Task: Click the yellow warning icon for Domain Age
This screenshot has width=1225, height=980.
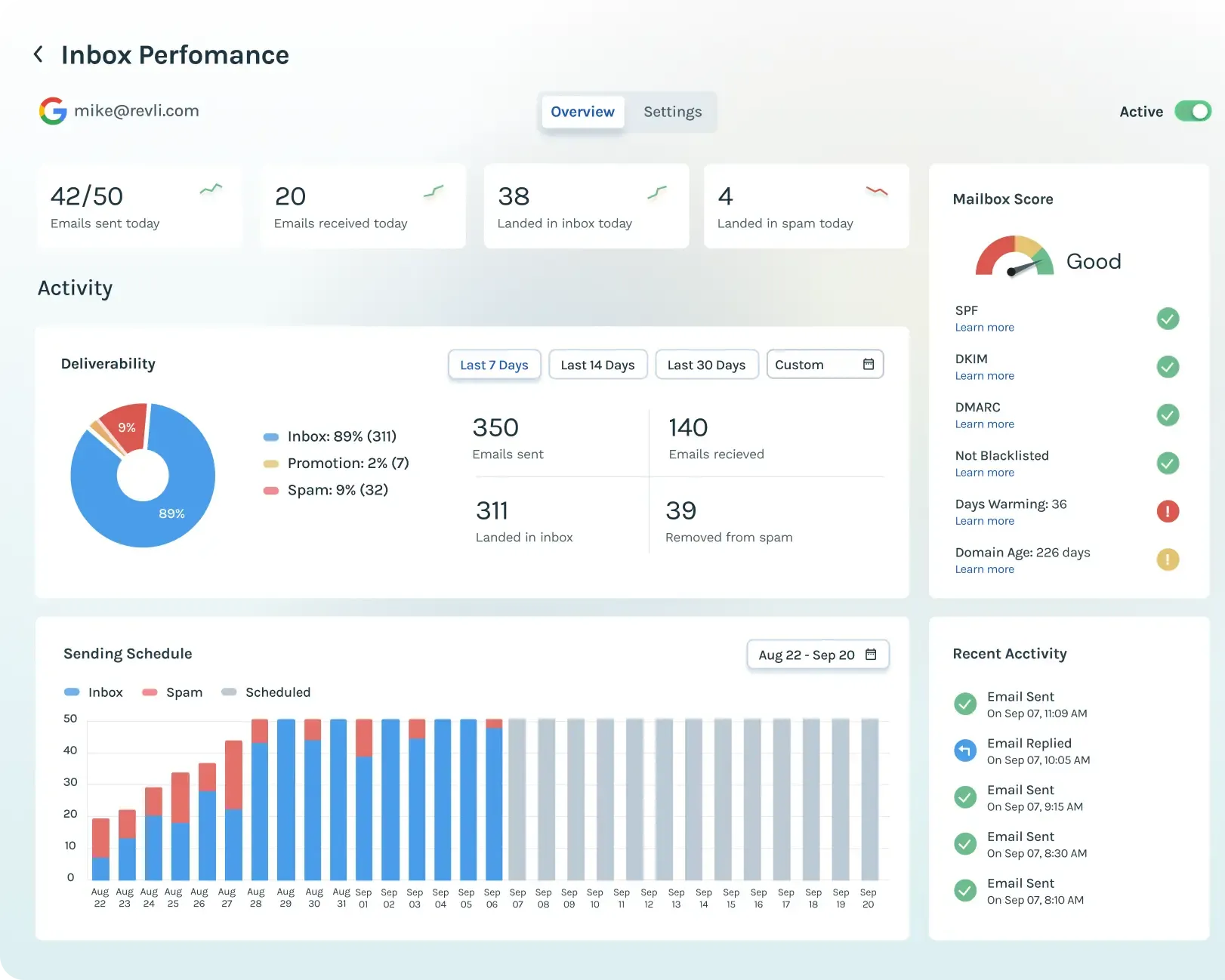Action: point(1168,560)
